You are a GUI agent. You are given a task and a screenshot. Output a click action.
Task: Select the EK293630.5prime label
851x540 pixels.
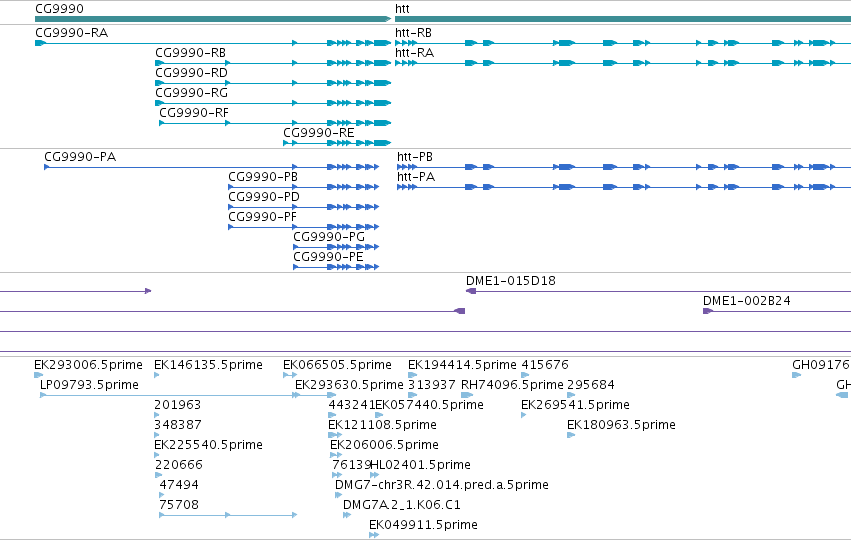pyautogui.click(x=350, y=385)
